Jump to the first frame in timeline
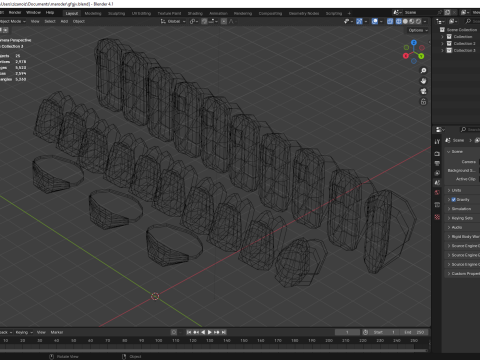Viewport: 480px width, 360px height. click(189, 332)
